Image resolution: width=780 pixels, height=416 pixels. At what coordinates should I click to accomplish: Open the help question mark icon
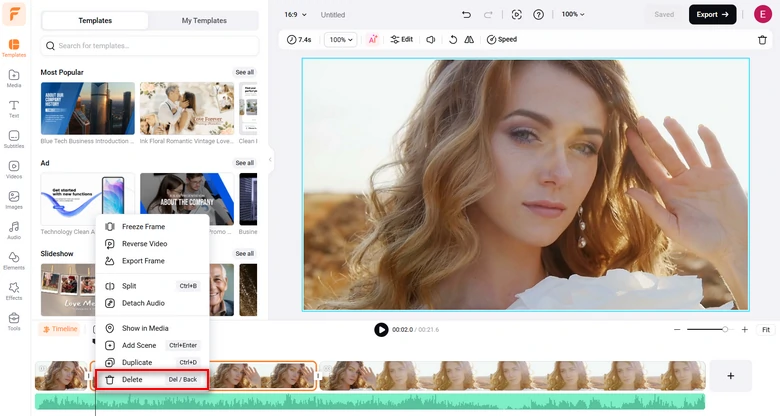(538, 14)
